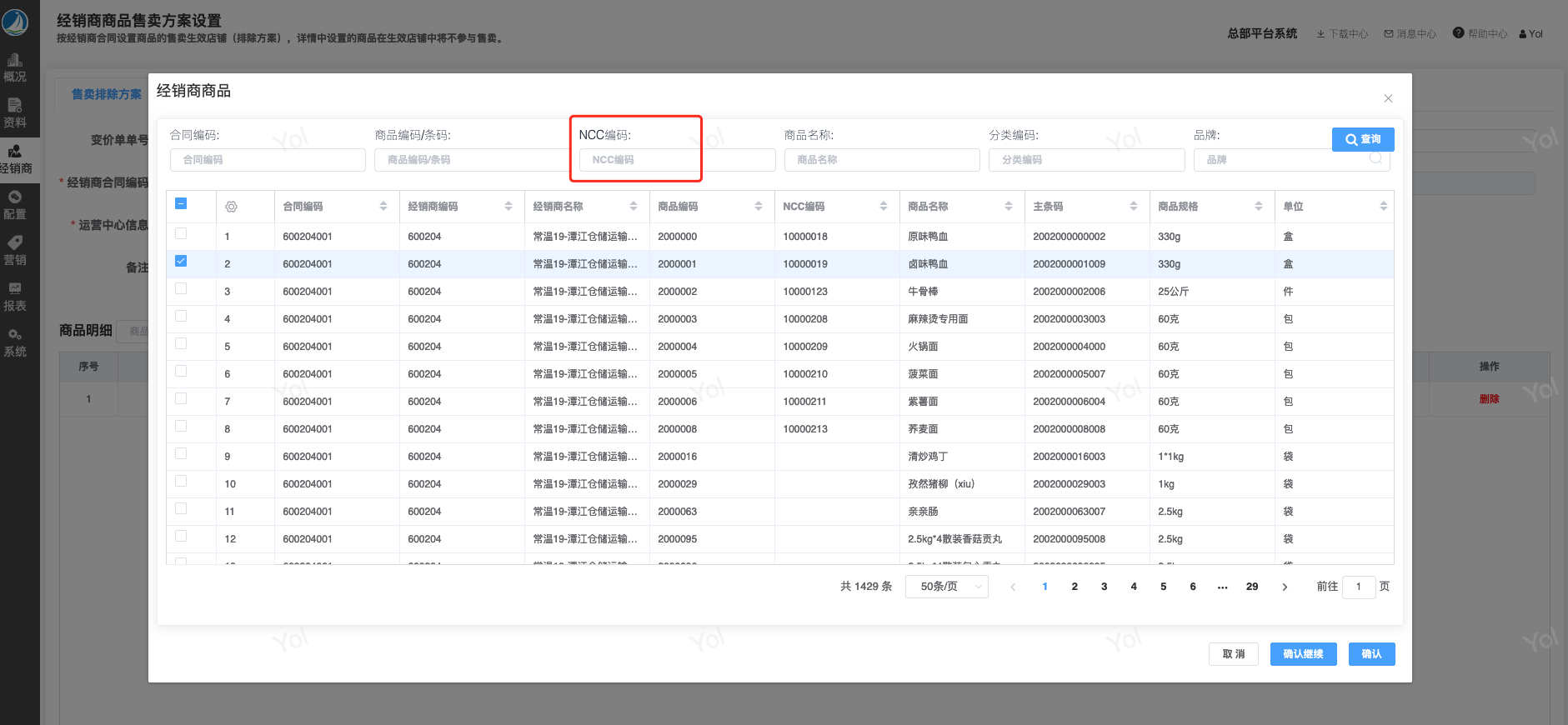Open the 概况 overview sidebar icon
This screenshot has width=1568, height=725.
click(x=15, y=67)
